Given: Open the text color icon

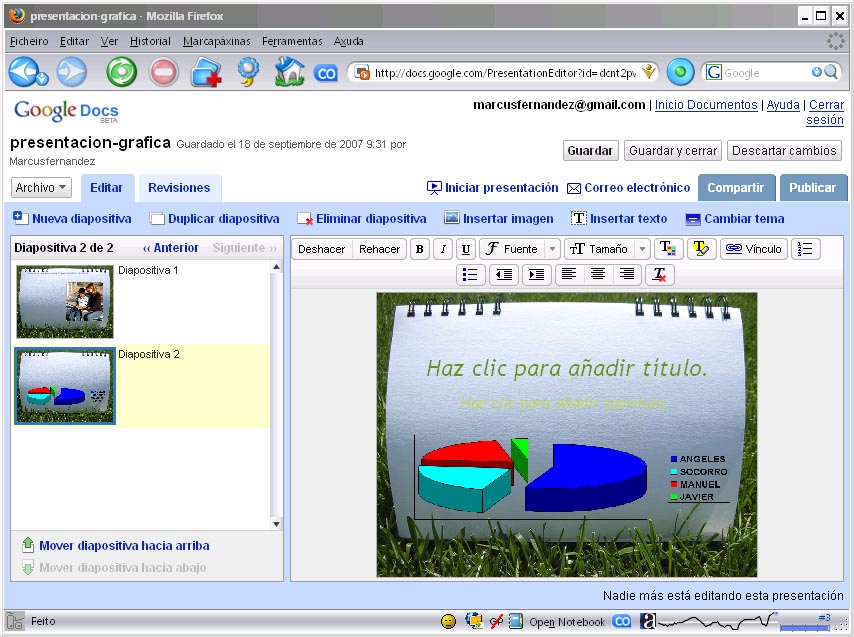Looking at the screenshot, I should [x=668, y=249].
